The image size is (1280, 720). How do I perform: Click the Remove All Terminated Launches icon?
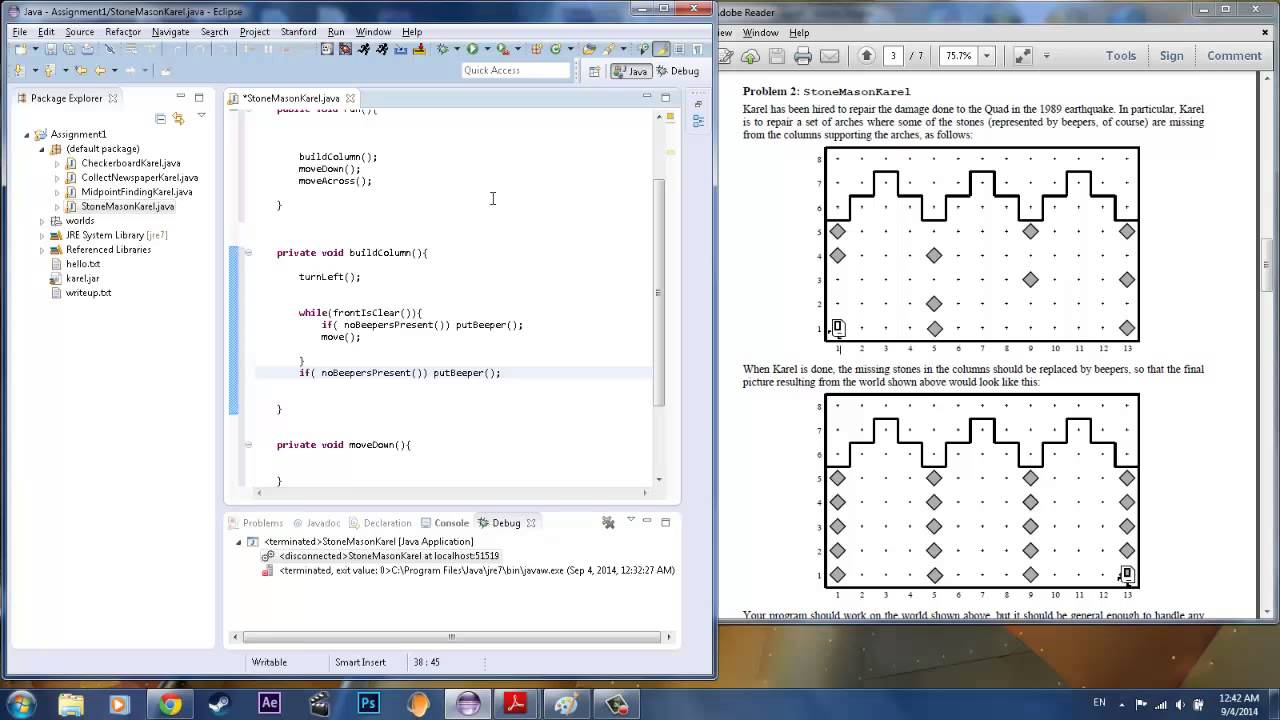point(607,522)
